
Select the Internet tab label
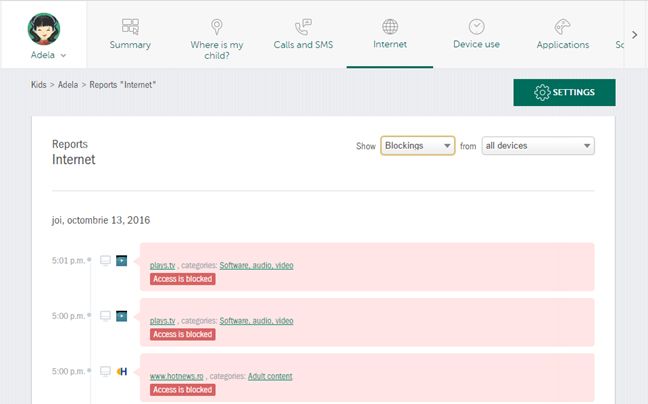click(390, 44)
